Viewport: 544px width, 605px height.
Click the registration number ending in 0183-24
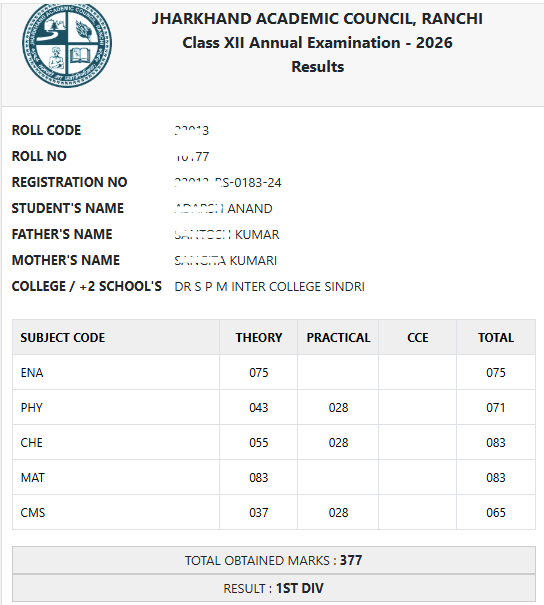click(228, 182)
